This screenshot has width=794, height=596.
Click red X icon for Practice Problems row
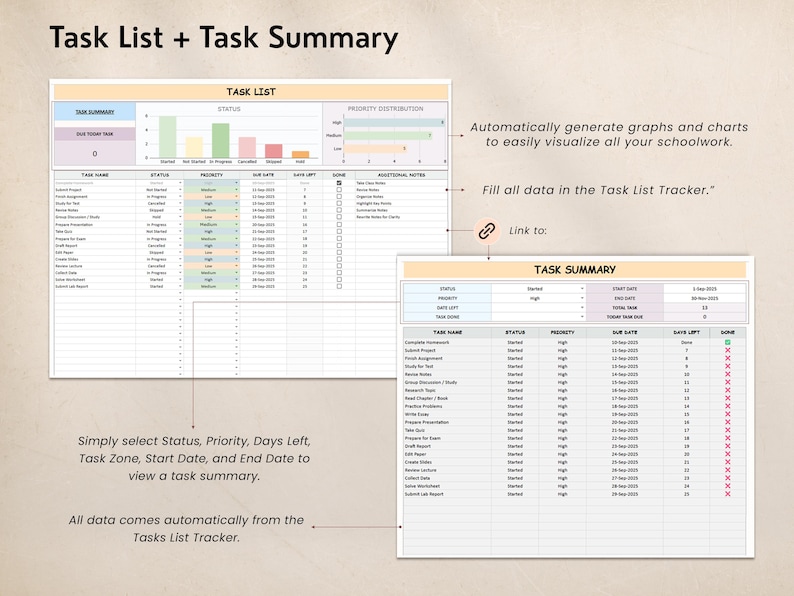click(728, 406)
